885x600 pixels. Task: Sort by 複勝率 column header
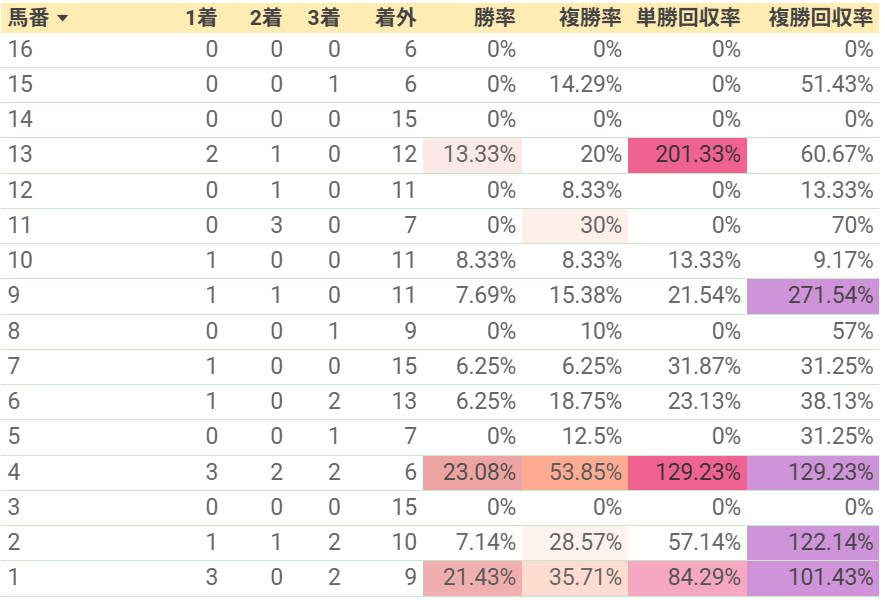tap(590, 18)
